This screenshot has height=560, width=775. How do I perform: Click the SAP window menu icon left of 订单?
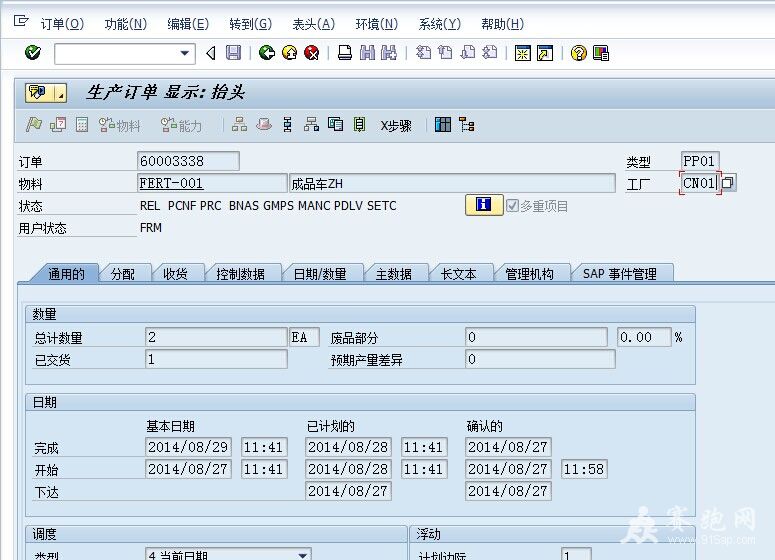pos(21,21)
